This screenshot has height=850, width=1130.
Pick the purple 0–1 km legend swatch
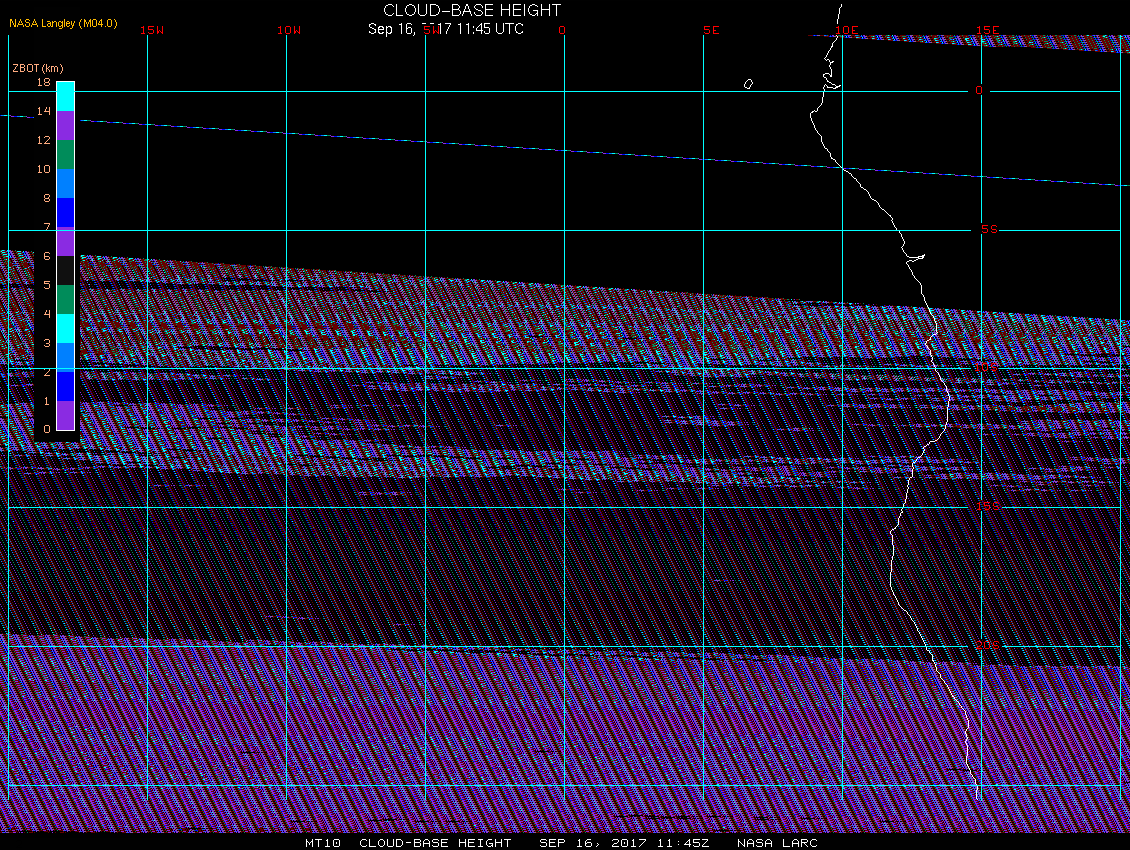pos(66,415)
